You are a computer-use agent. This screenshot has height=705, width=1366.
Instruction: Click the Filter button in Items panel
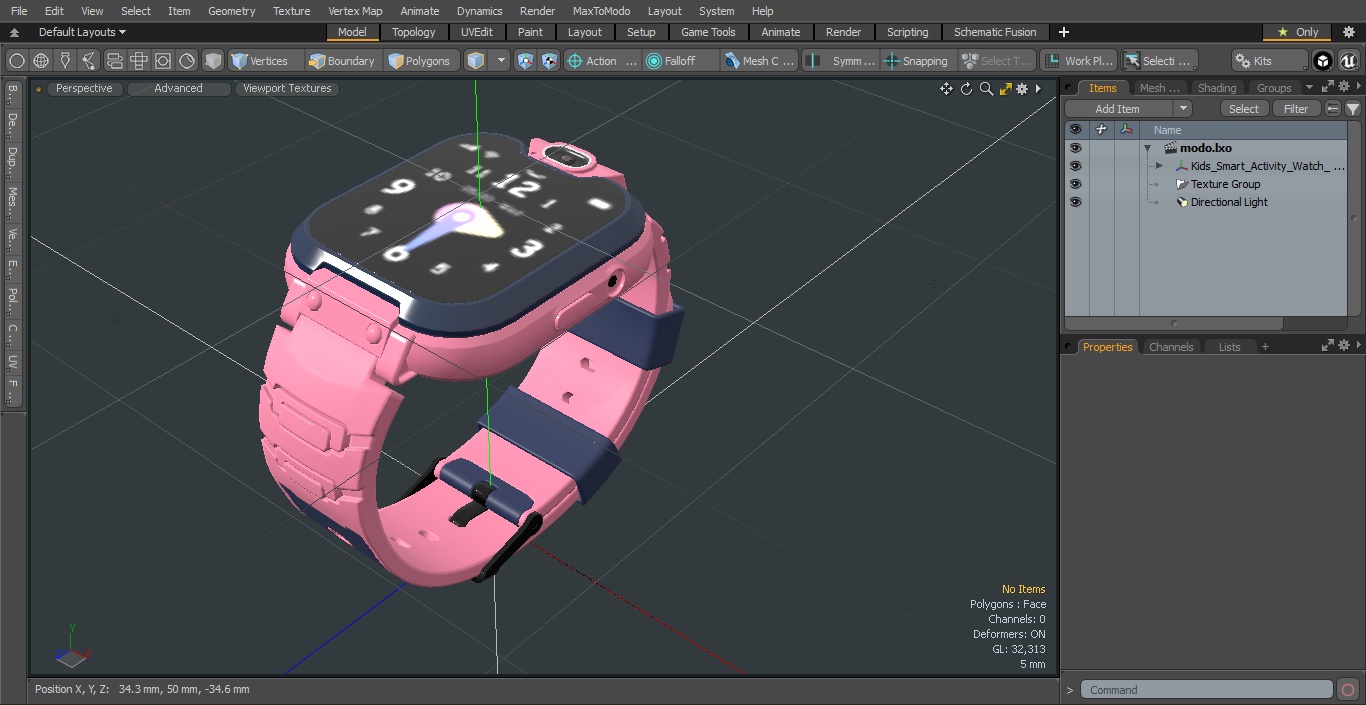(1296, 109)
